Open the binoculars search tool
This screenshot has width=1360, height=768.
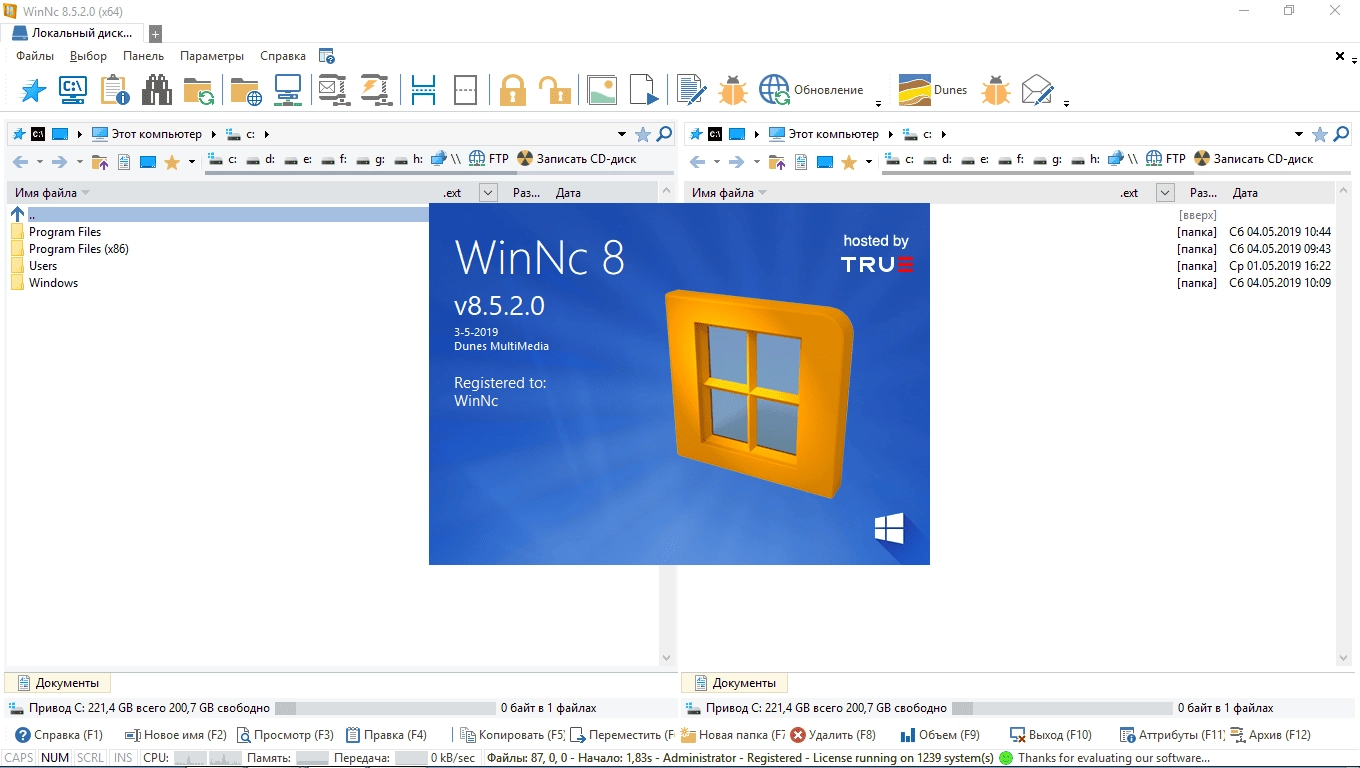tap(156, 90)
